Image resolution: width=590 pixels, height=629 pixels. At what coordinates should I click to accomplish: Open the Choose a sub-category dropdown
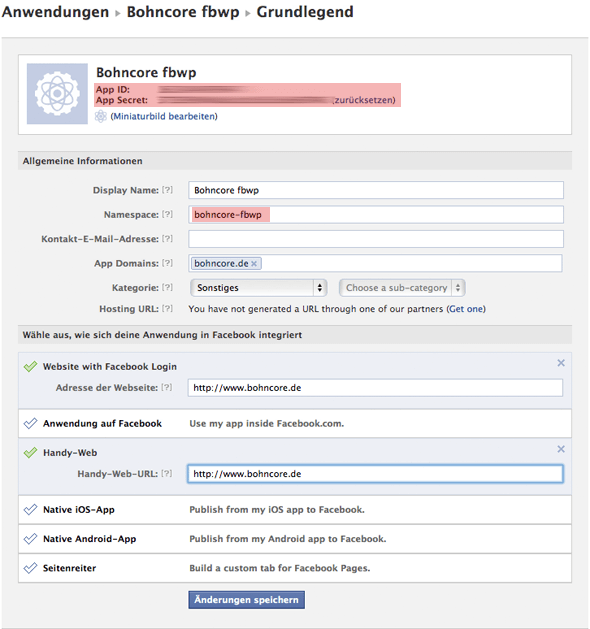tap(402, 288)
